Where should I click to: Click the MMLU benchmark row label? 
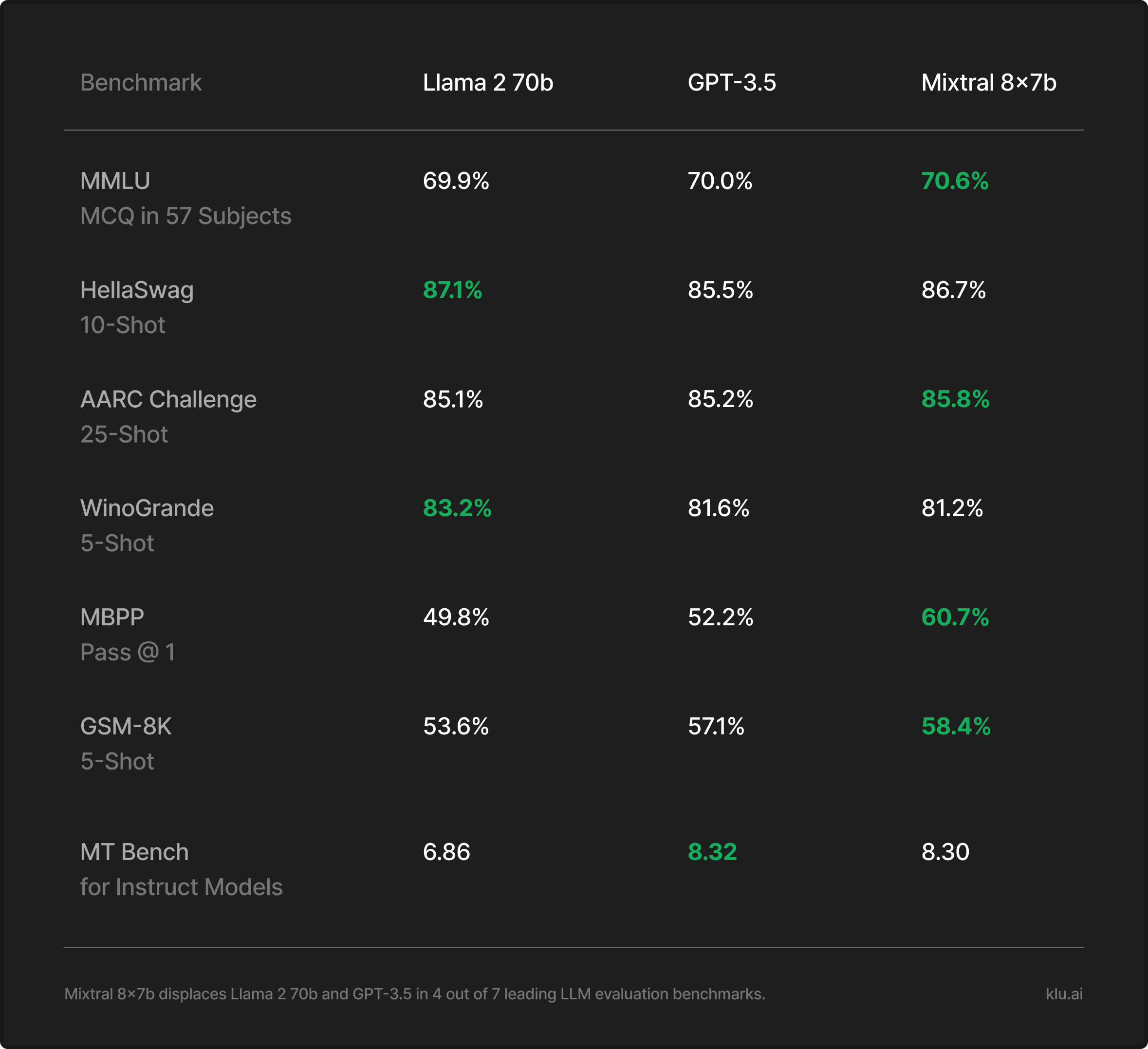115,181
